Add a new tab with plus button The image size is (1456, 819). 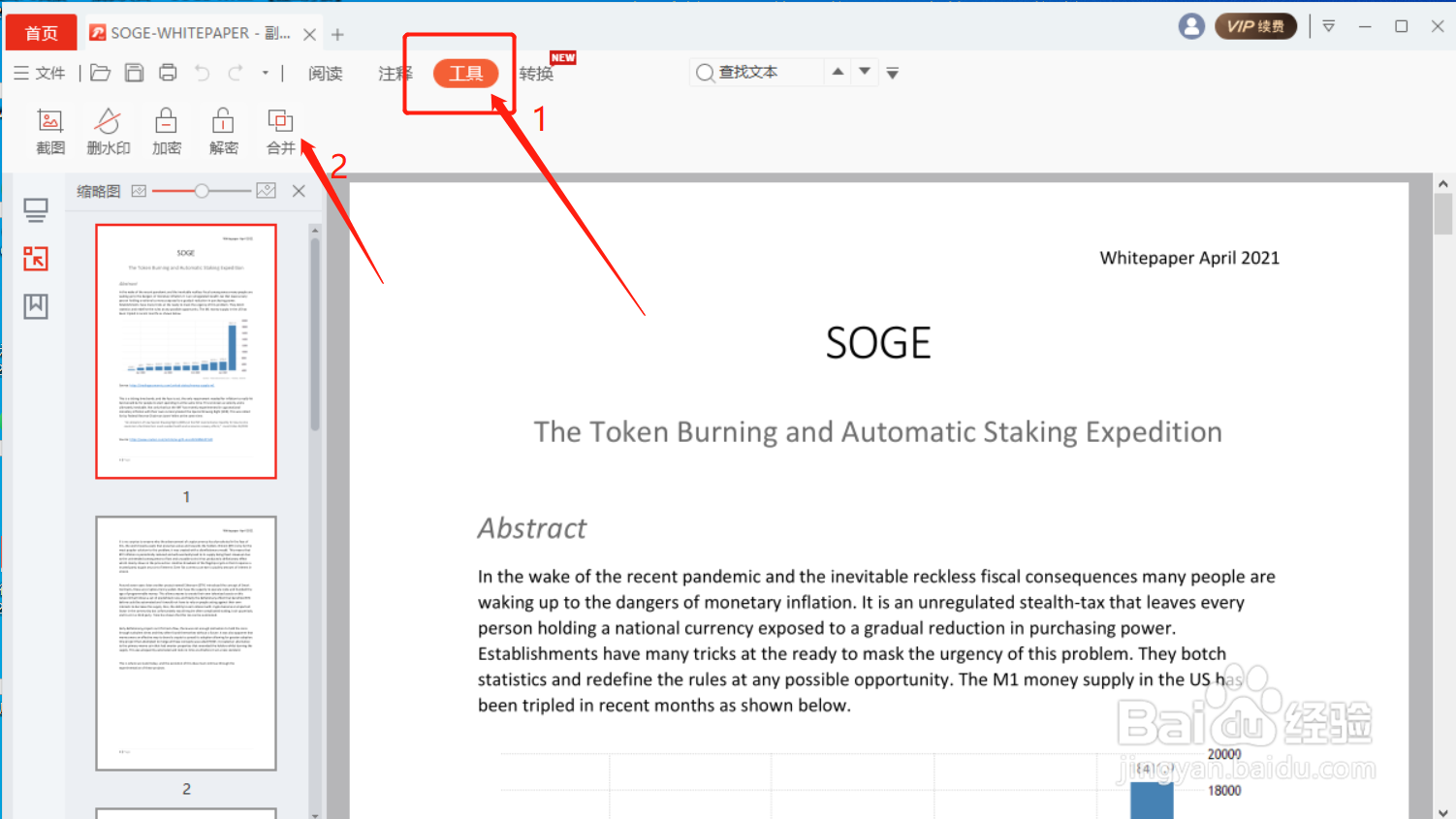[337, 34]
